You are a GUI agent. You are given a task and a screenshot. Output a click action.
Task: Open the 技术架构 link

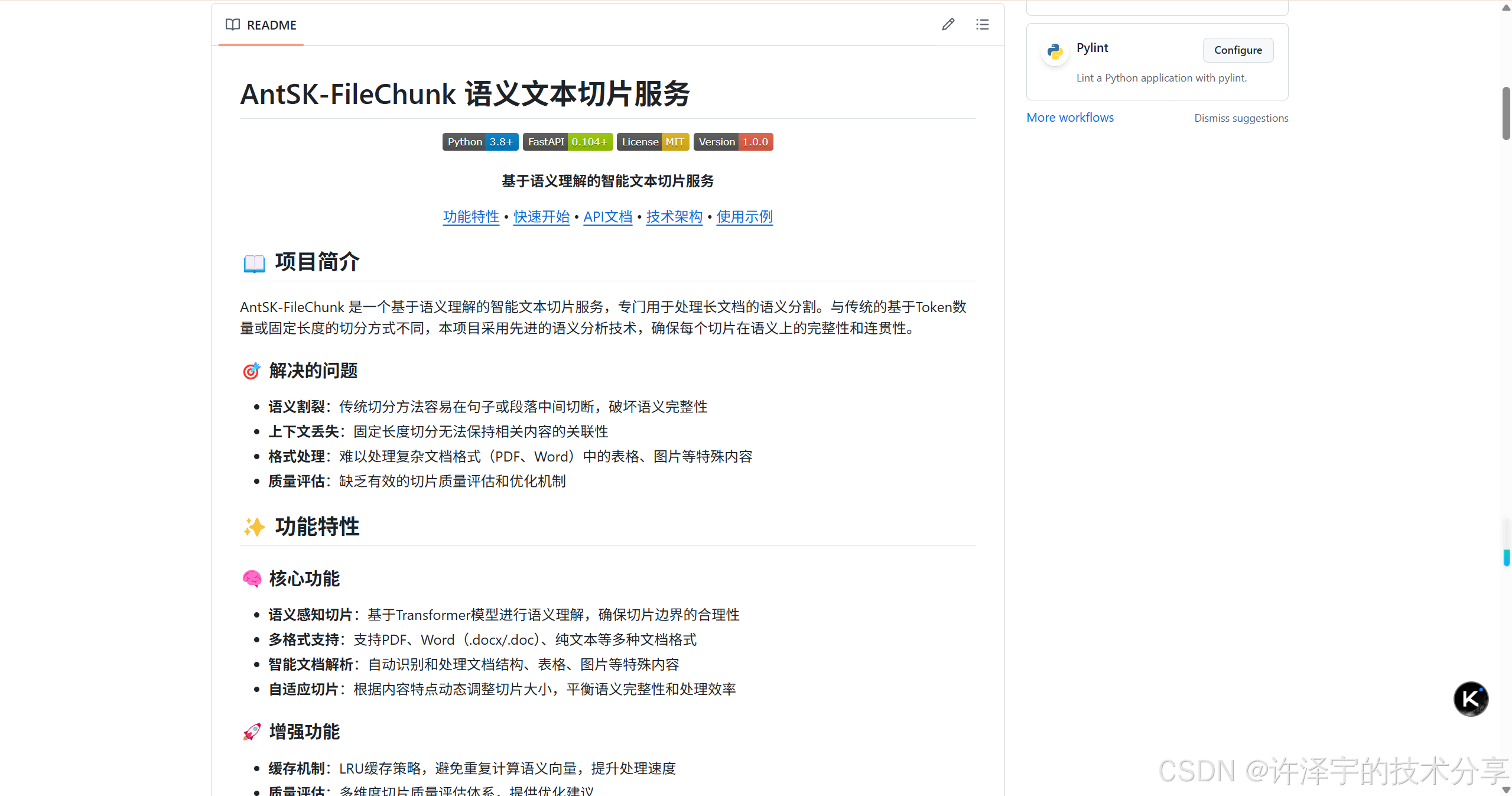pos(674,217)
